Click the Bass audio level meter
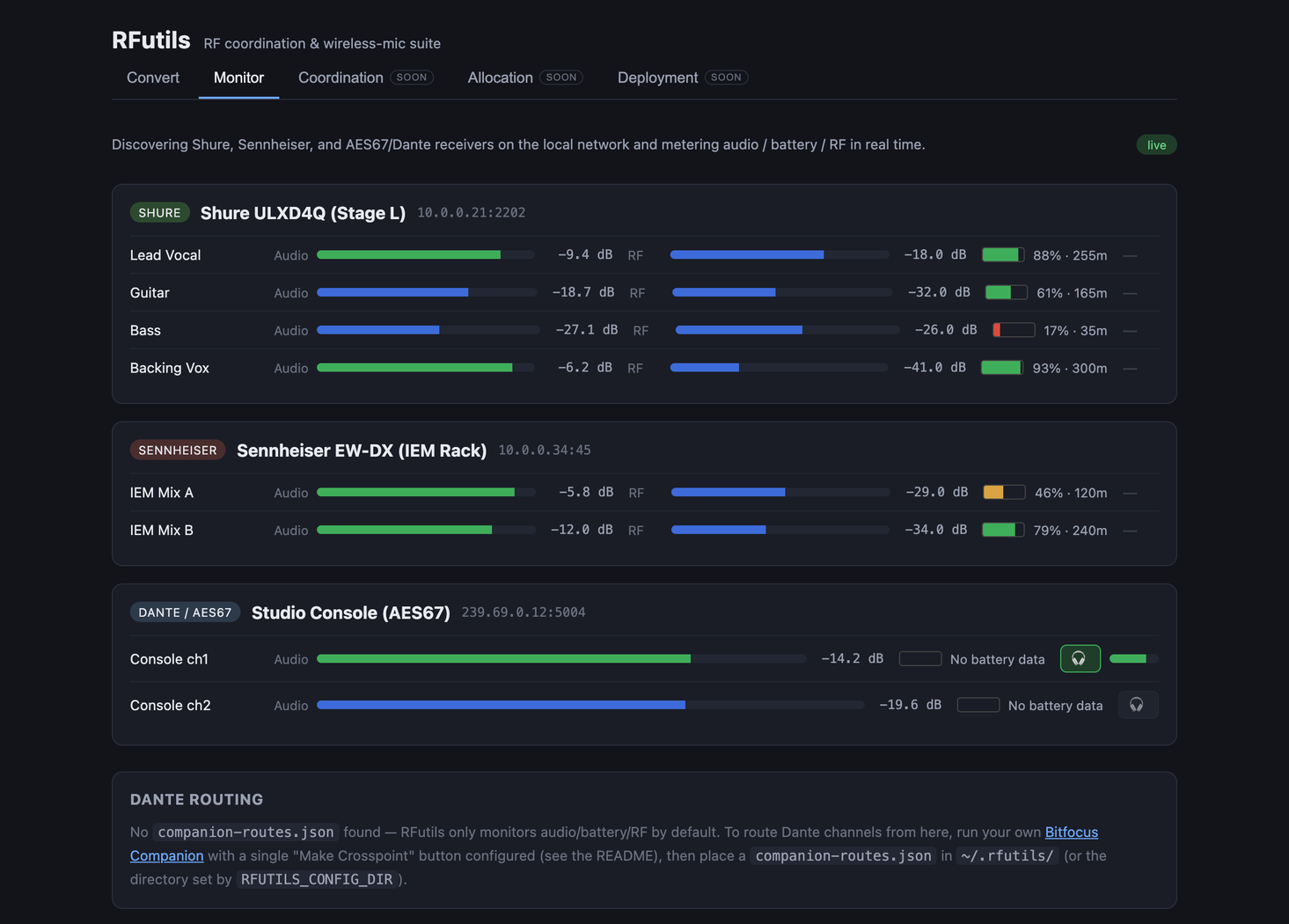 tap(428, 330)
